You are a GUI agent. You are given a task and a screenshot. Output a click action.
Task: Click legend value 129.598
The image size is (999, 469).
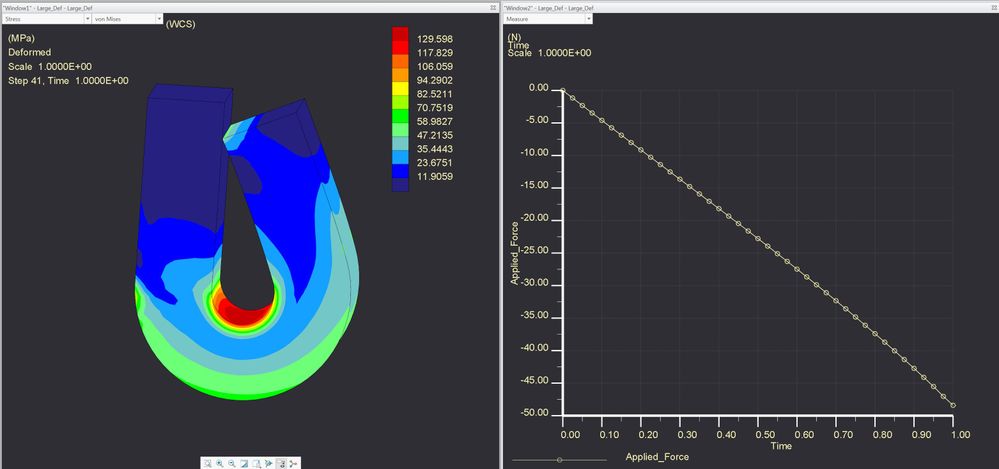(434, 39)
